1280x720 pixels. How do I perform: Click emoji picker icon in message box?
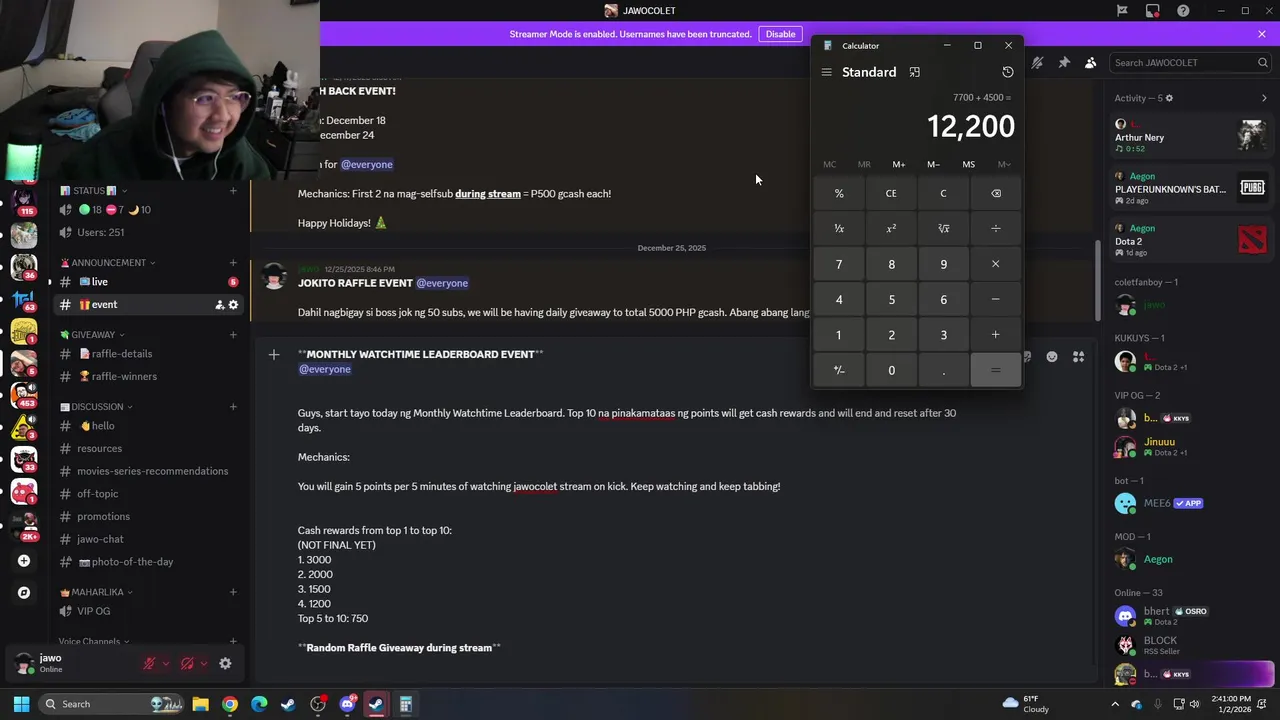point(1052,356)
